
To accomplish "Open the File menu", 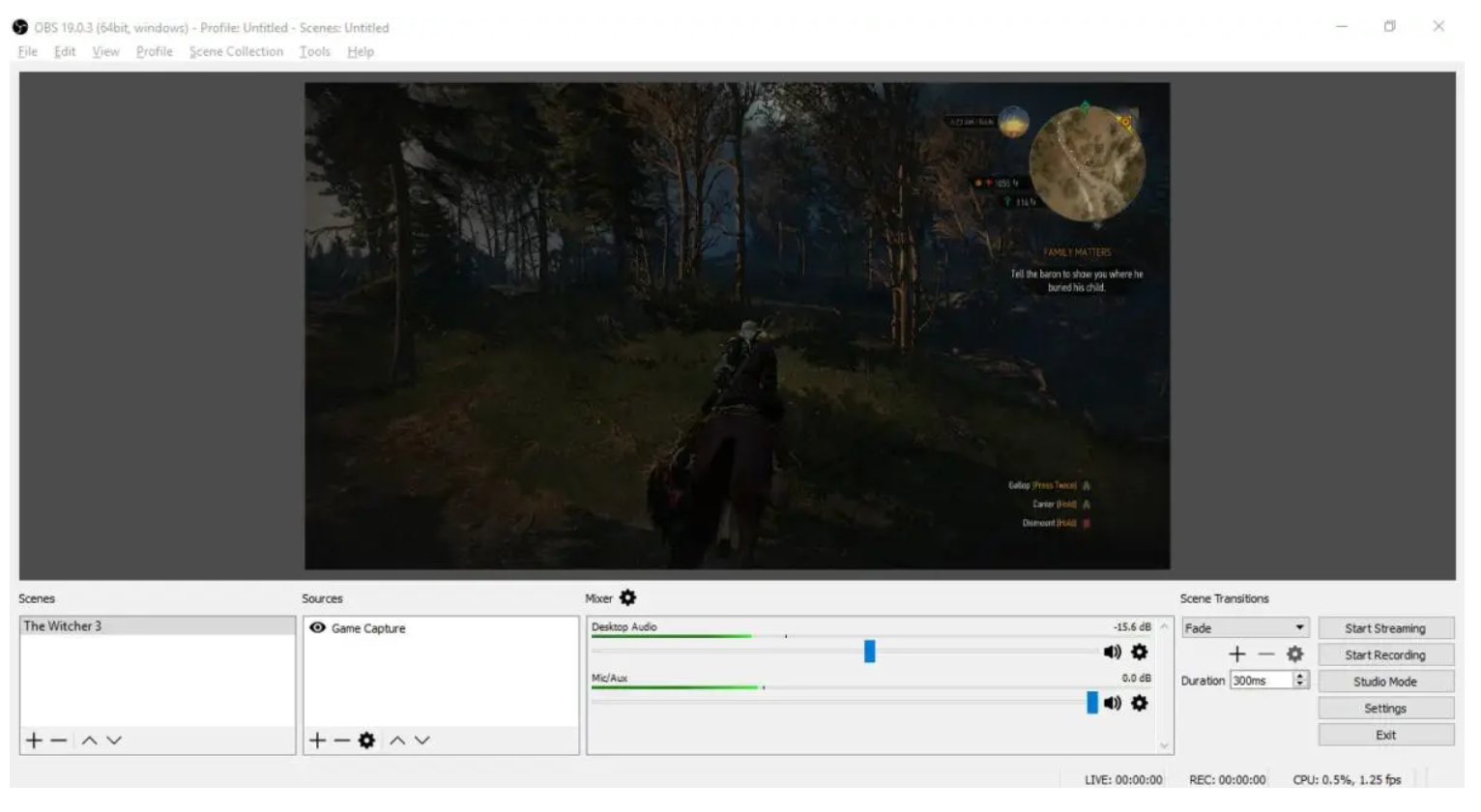I will pyautogui.click(x=28, y=52).
